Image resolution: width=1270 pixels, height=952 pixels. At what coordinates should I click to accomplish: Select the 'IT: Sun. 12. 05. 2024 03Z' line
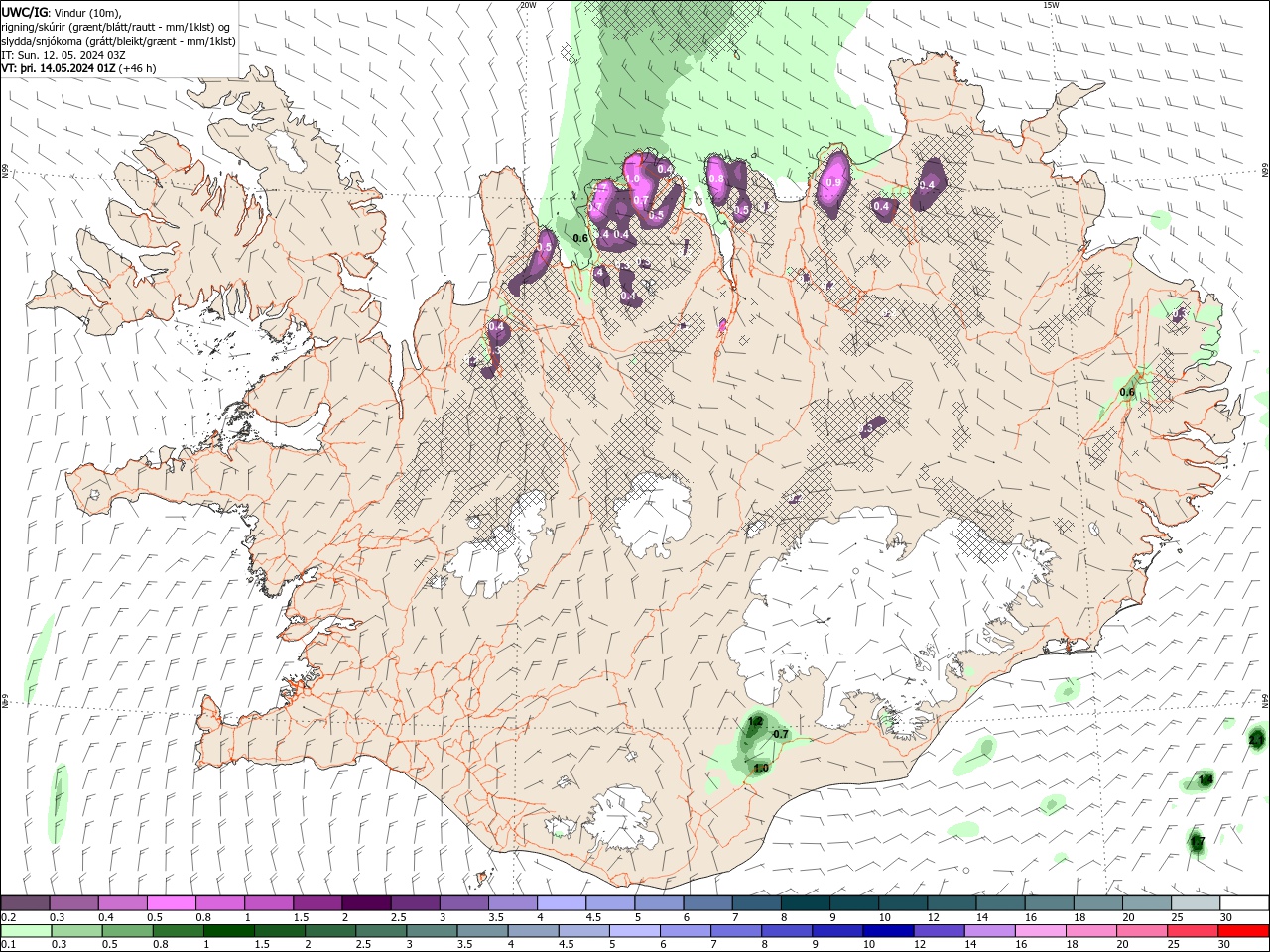pyautogui.click(x=63, y=55)
